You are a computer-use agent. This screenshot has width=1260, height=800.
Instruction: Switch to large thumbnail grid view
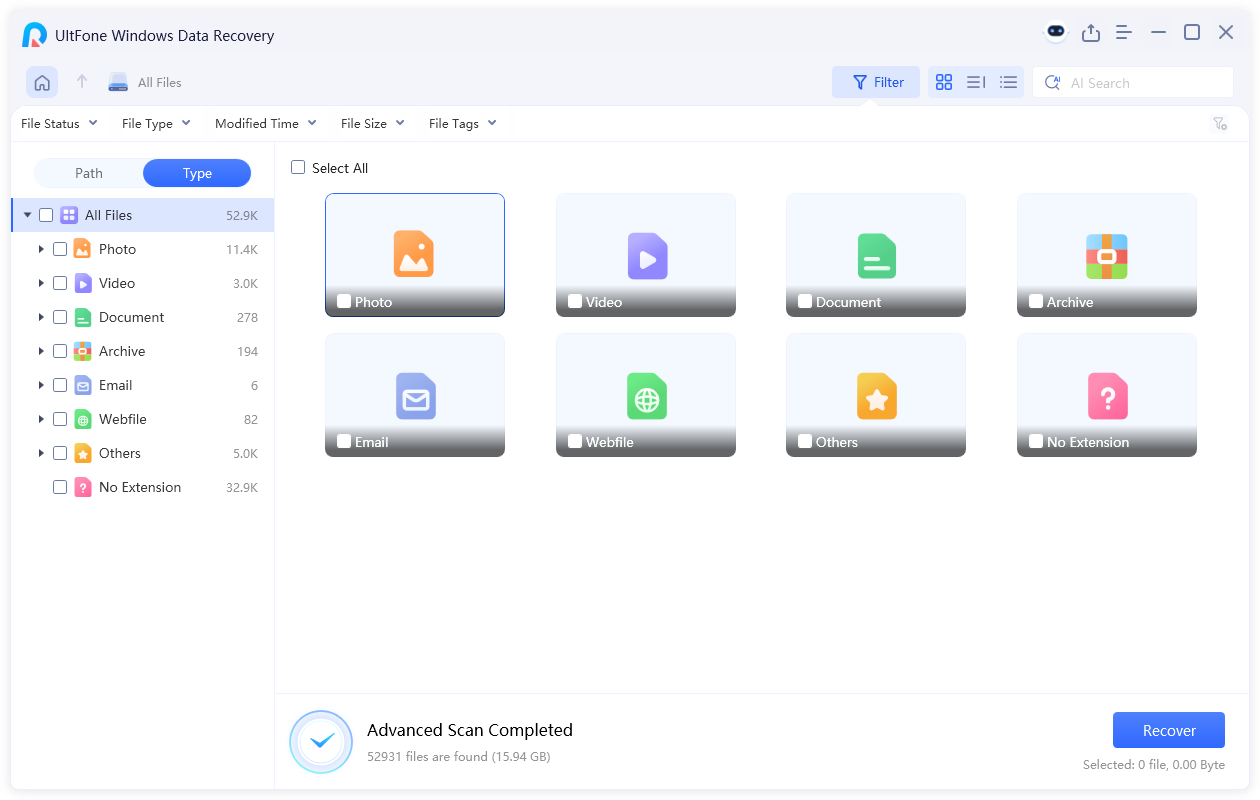[x=943, y=82]
